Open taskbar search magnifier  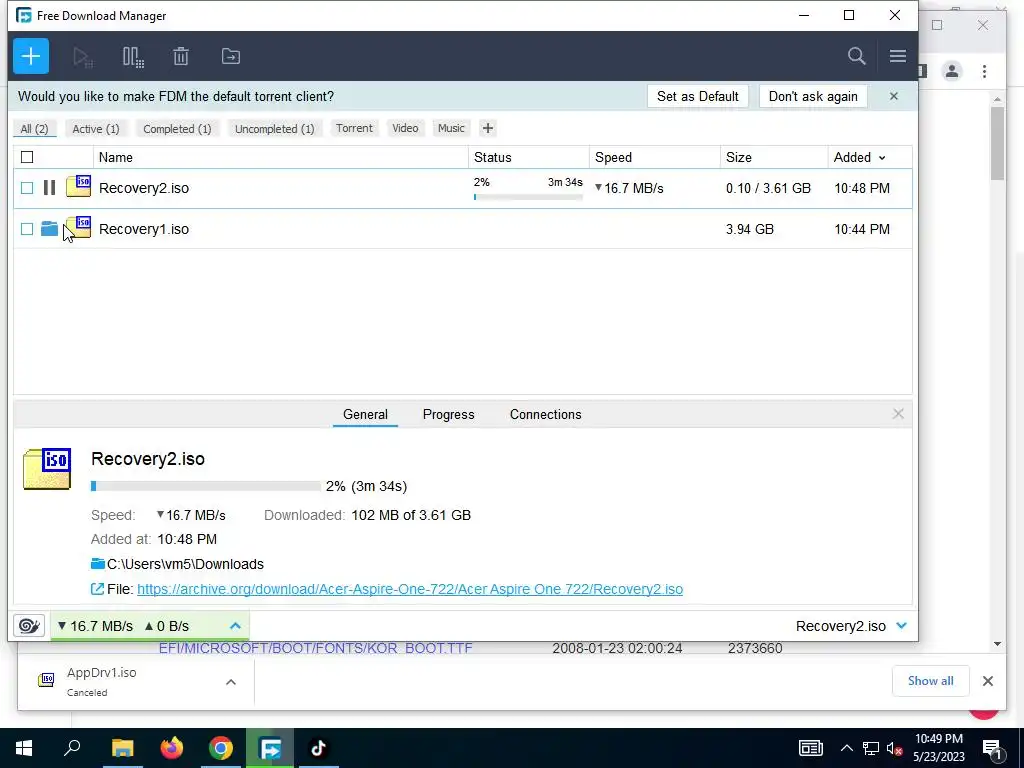pyautogui.click(x=72, y=748)
